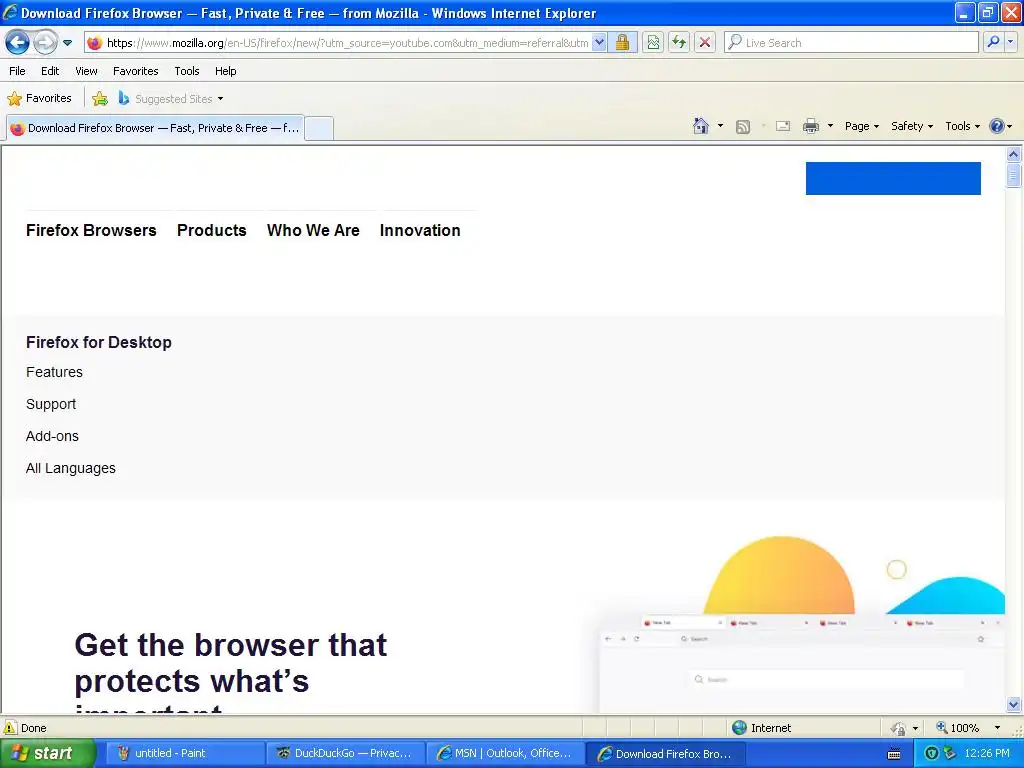Open the Favorites menu in menu bar

[136, 71]
